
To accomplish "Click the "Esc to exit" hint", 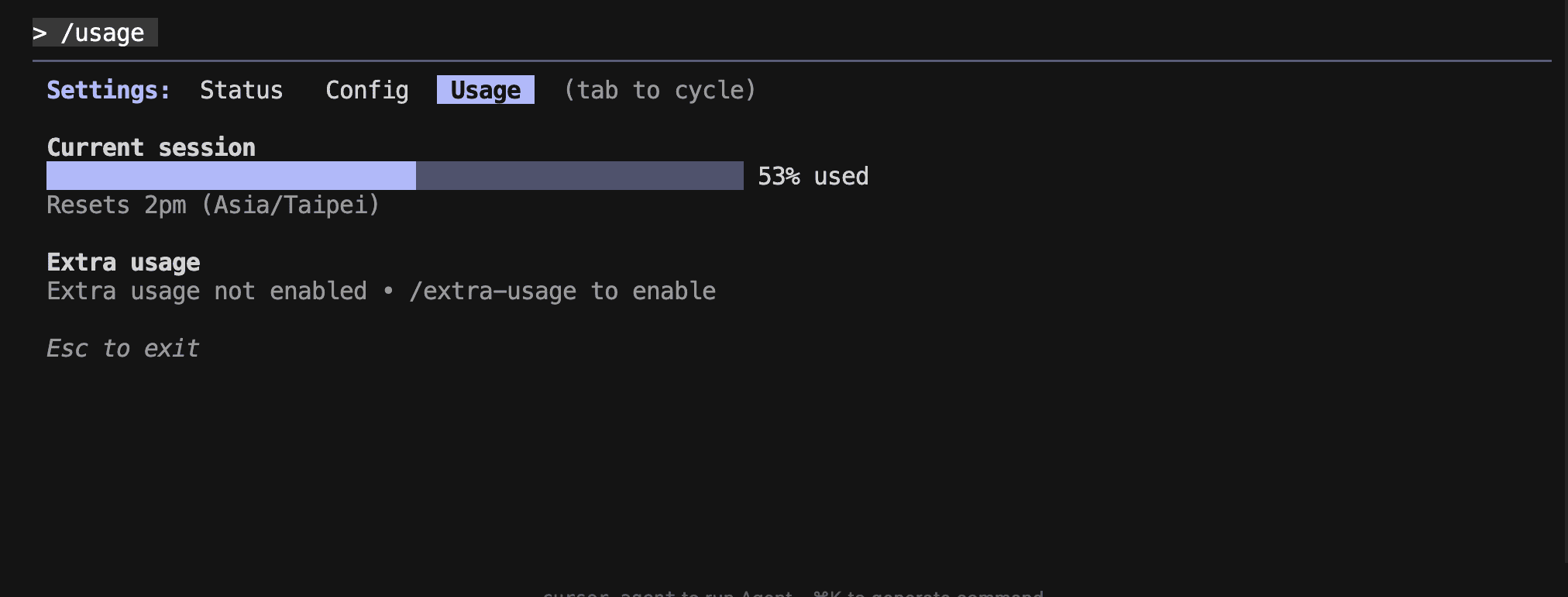I will (123, 349).
